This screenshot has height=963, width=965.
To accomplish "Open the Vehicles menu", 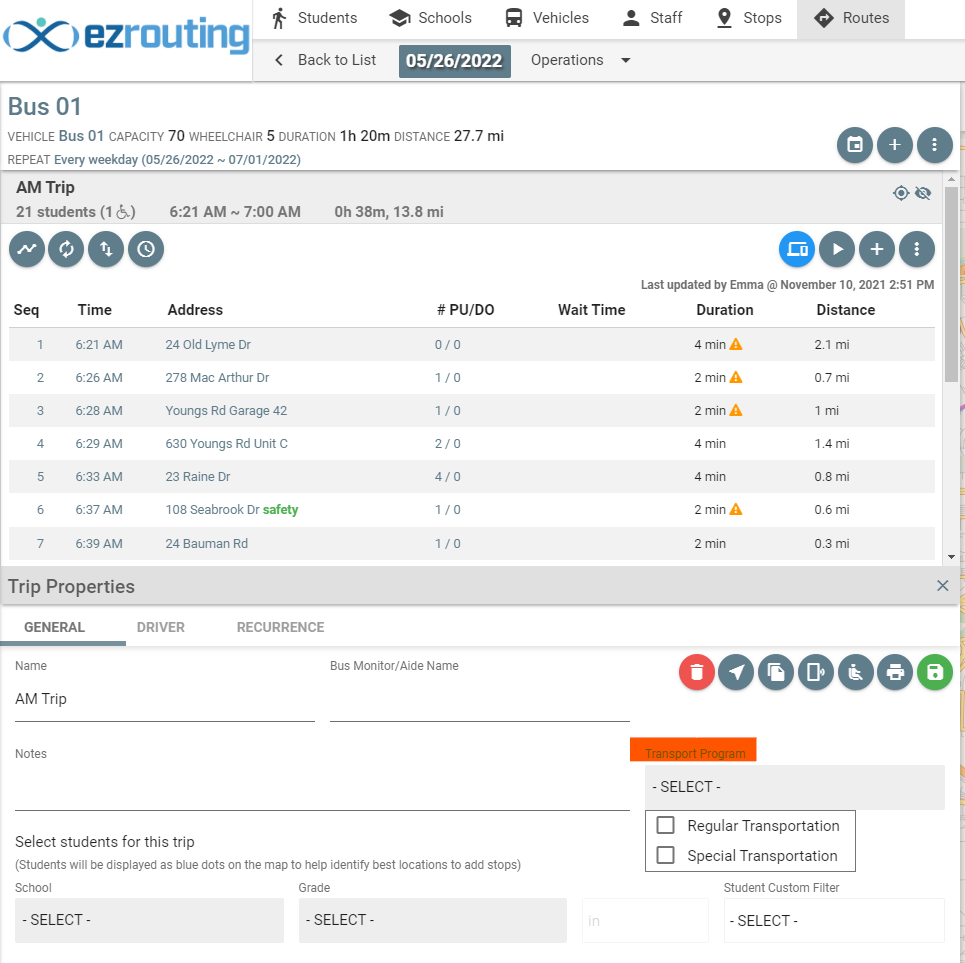I will coord(546,18).
